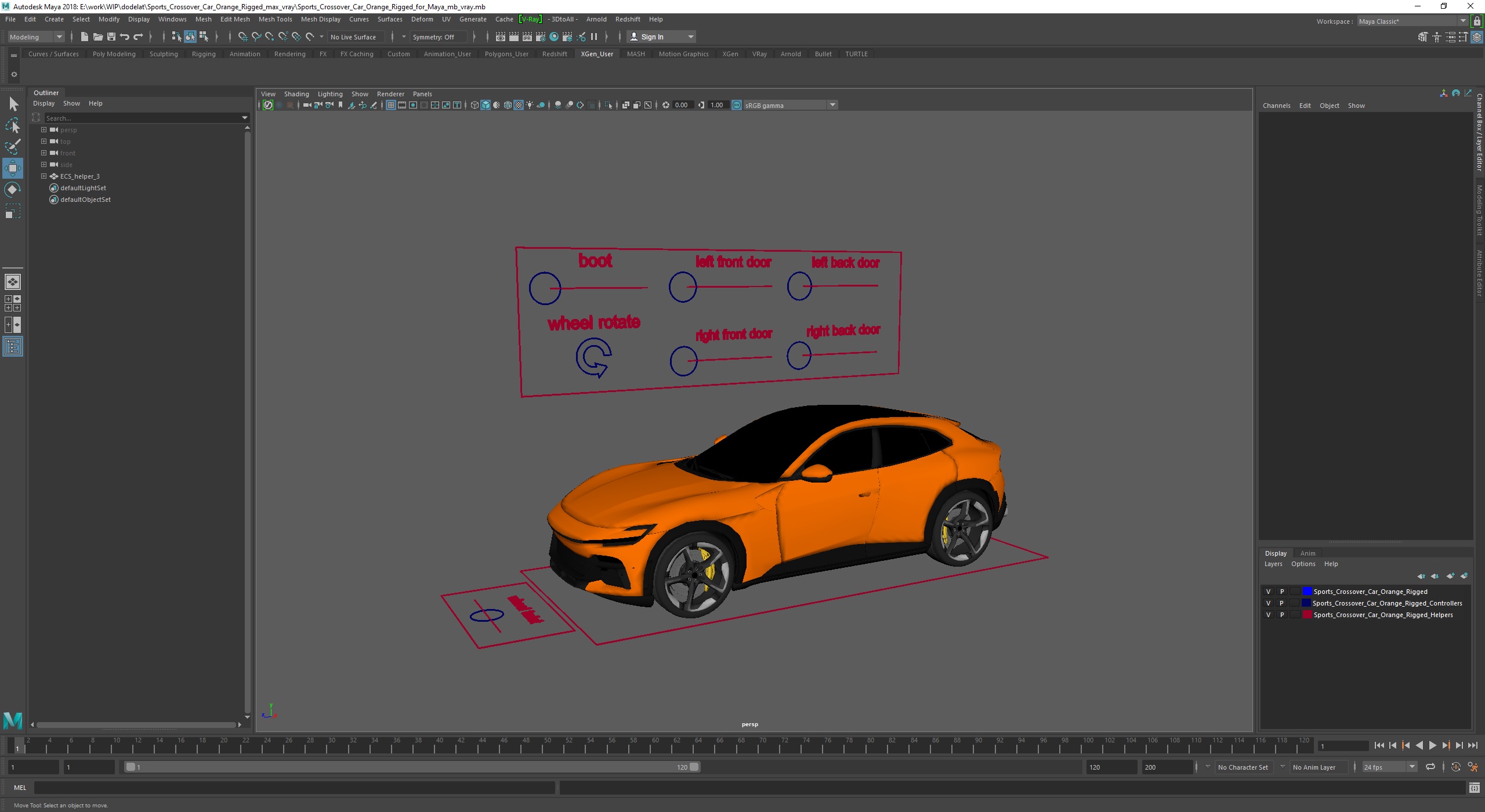Image resolution: width=1485 pixels, height=812 pixels.
Task: Open a scene with the folder icon
Action: click(98, 37)
